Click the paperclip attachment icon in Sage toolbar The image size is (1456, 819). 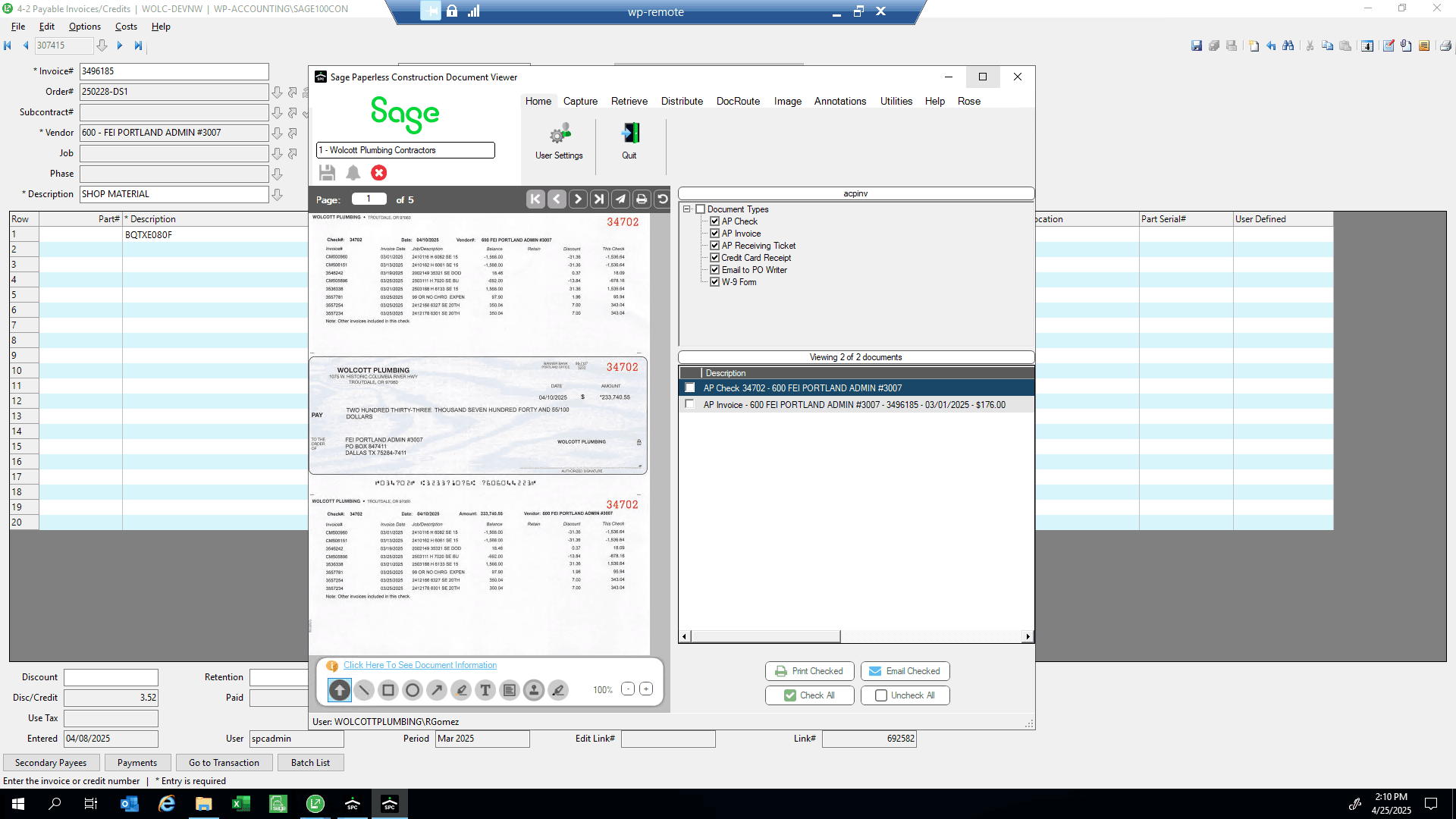tap(1406, 45)
